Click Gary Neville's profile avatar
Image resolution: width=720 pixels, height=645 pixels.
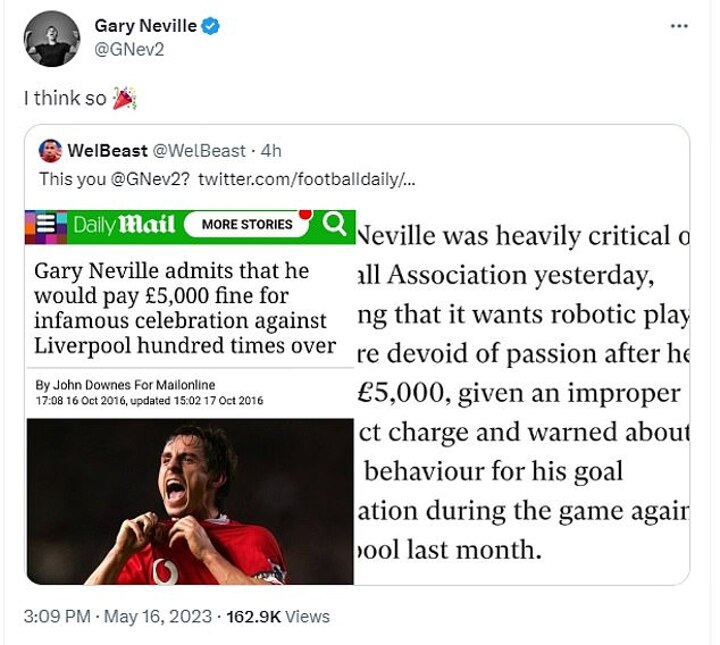click(x=52, y=38)
